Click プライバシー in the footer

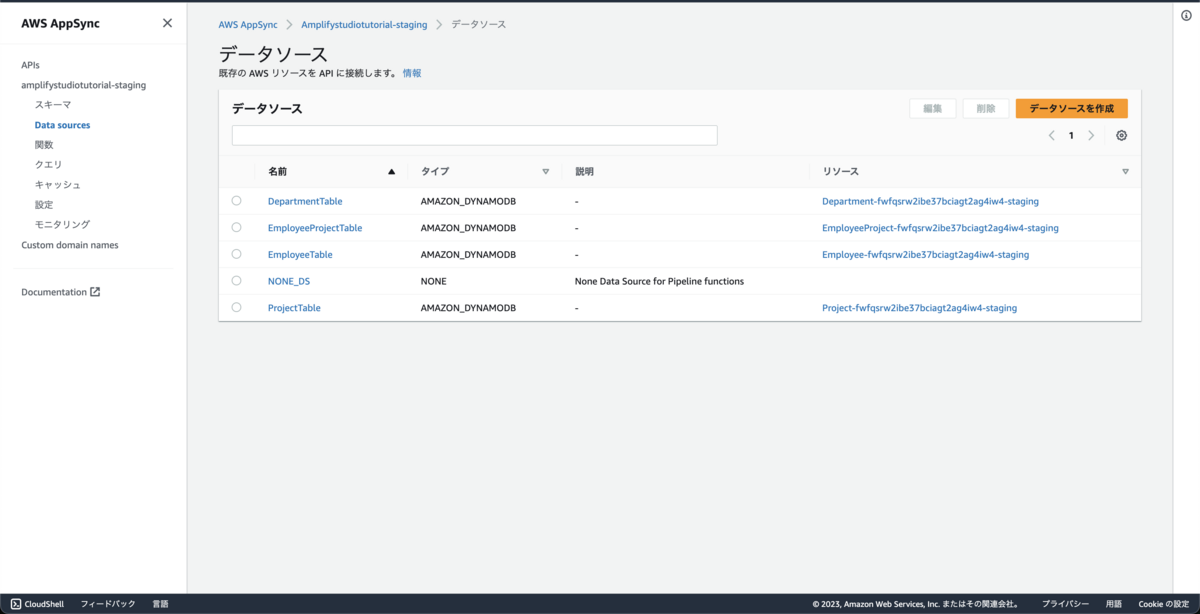click(1065, 604)
